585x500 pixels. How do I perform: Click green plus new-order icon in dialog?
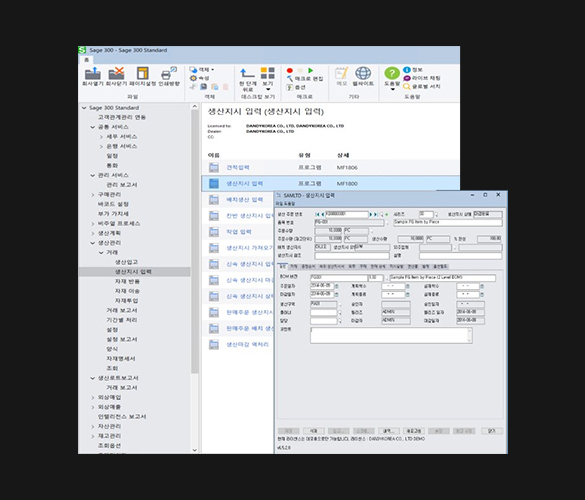(x=387, y=215)
